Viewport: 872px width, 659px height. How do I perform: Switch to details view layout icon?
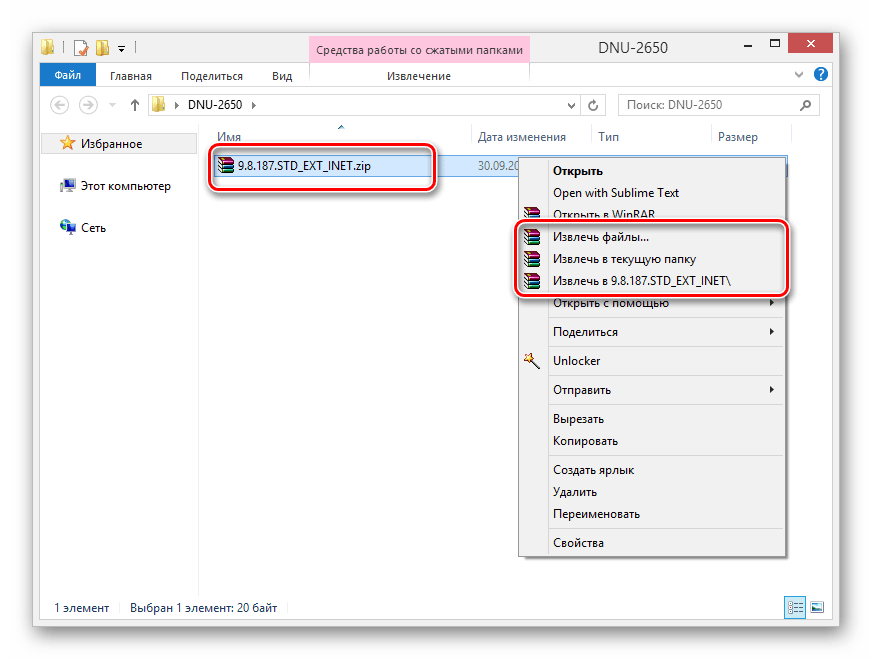(x=796, y=607)
